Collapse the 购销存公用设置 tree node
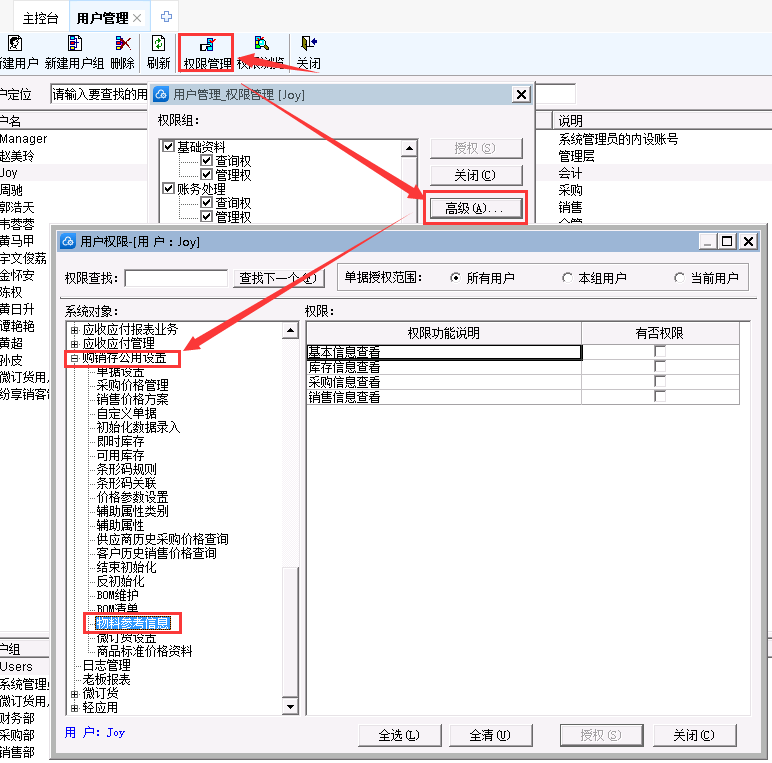Screen dimensions: 772x763 (73, 357)
